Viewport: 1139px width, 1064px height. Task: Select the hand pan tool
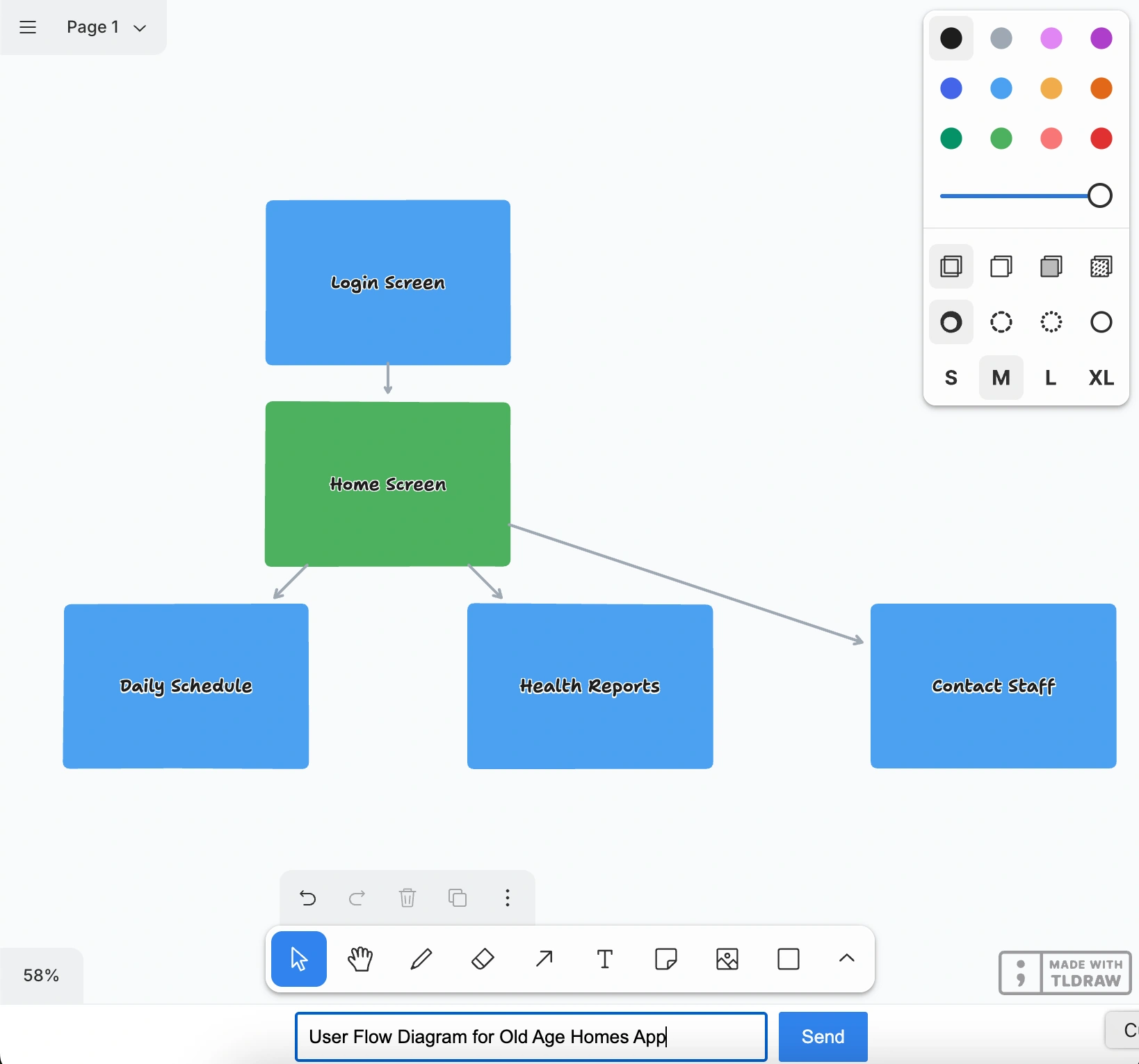tap(360, 959)
